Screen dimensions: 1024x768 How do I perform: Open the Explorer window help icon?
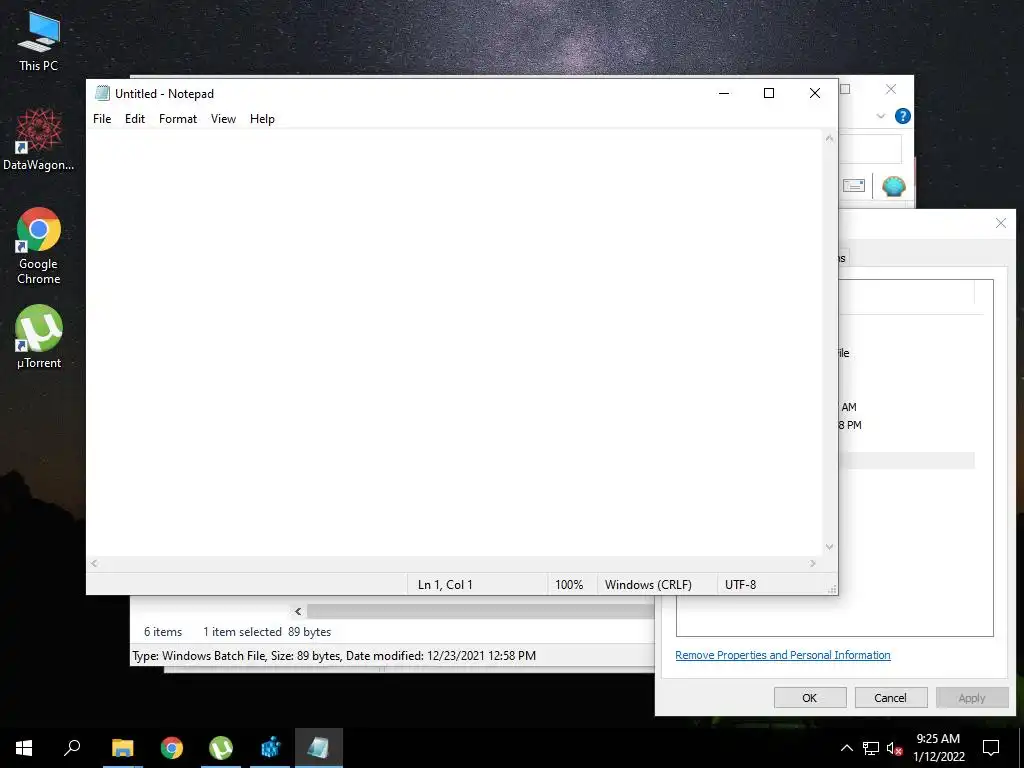[x=903, y=116]
